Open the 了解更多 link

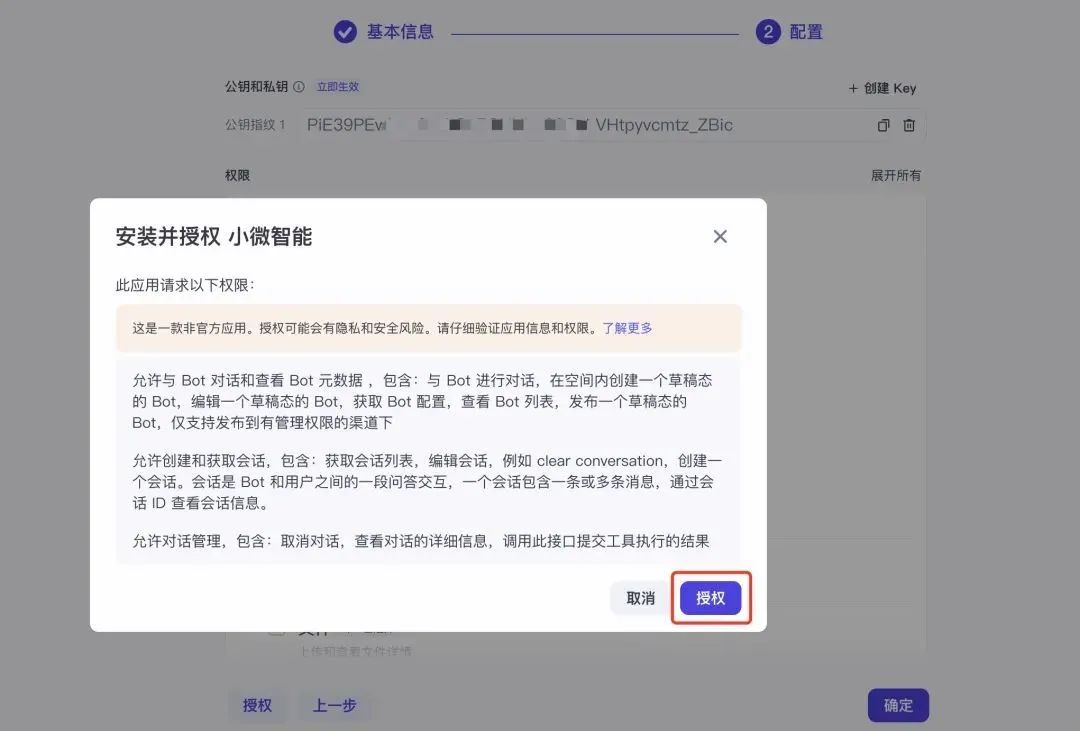point(627,328)
